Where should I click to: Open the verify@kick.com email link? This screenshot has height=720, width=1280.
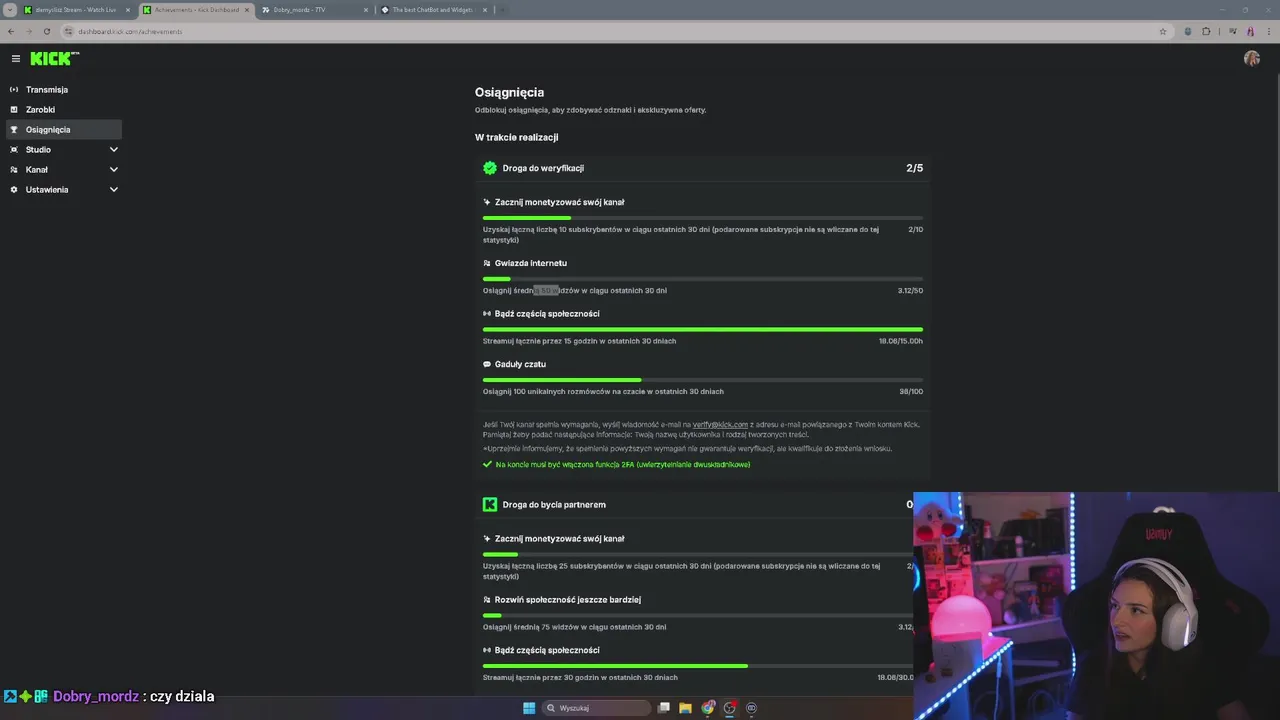pyautogui.click(x=720, y=425)
